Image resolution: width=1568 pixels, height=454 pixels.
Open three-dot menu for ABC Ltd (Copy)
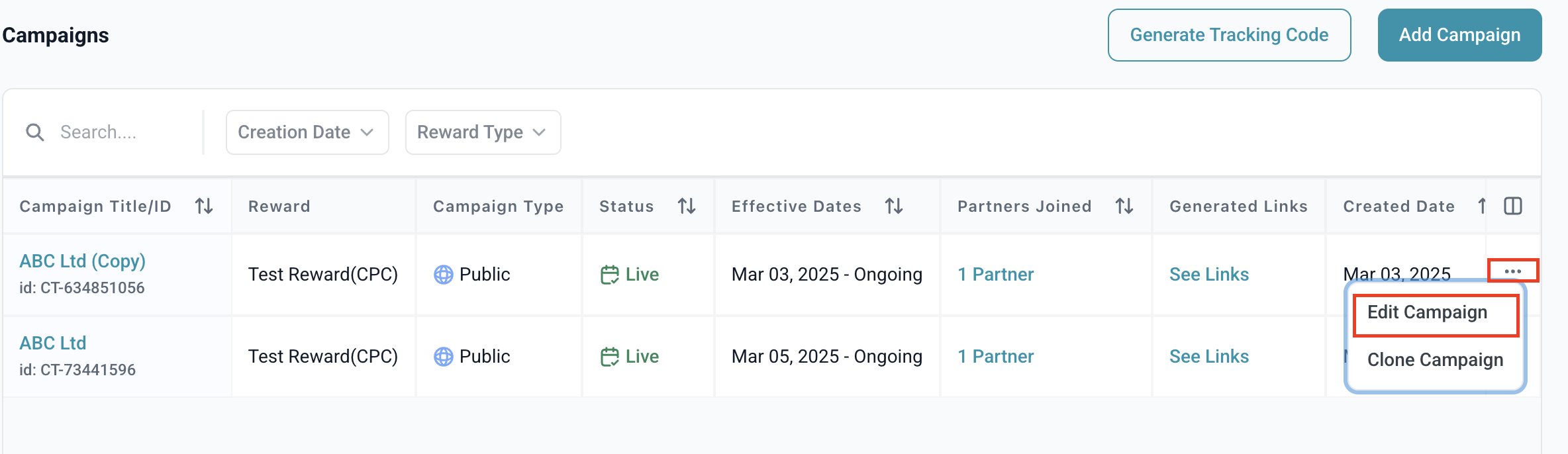point(1513,271)
